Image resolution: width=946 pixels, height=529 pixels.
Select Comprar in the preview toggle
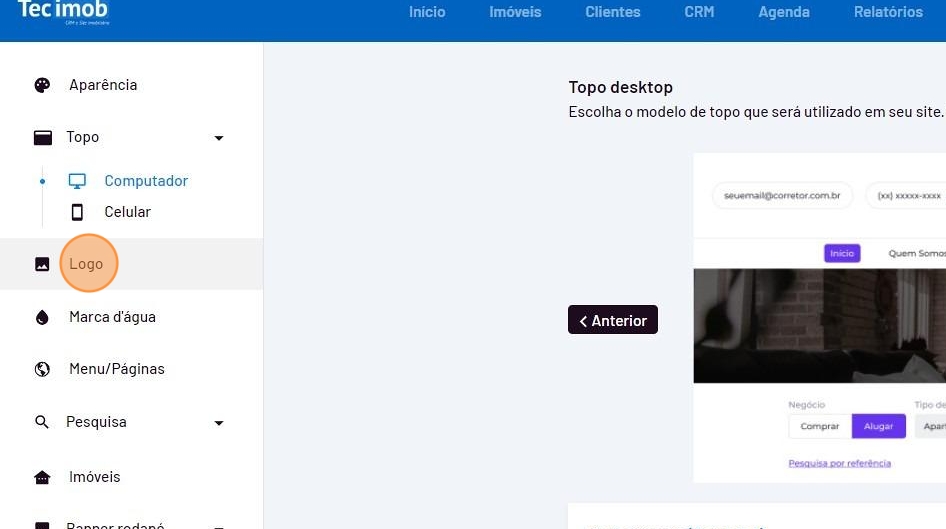(x=820, y=426)
